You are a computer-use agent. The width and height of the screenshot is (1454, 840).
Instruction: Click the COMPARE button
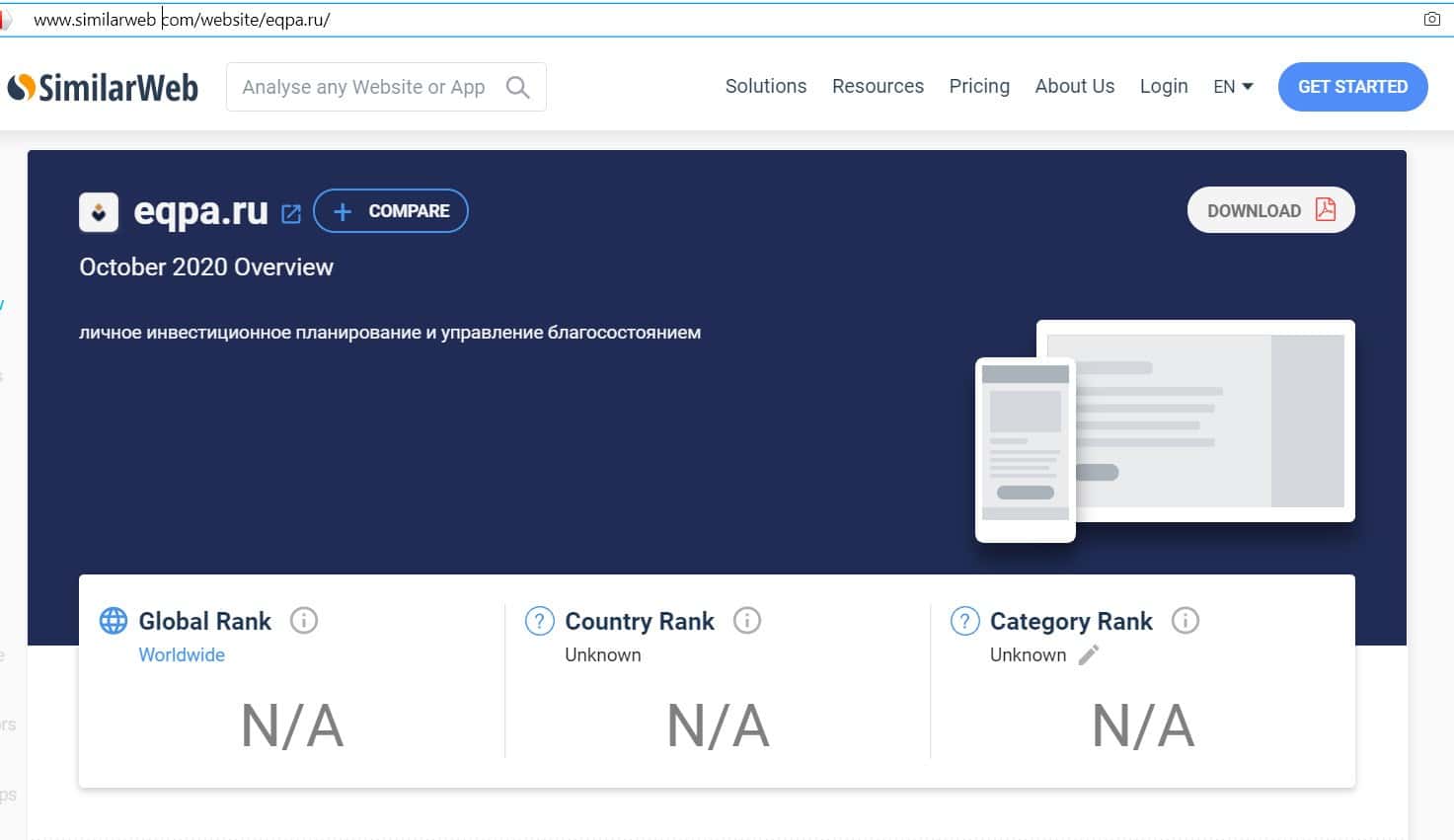(391, 211)
